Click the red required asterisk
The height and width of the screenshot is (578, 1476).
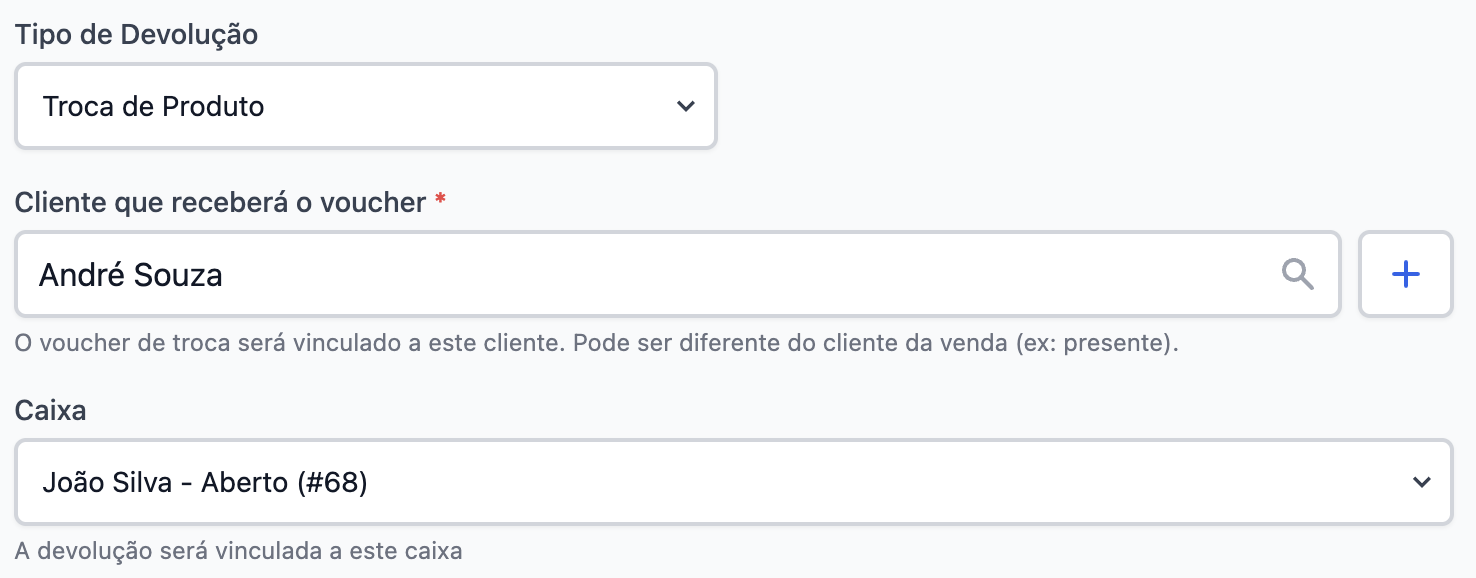point(440,202)
